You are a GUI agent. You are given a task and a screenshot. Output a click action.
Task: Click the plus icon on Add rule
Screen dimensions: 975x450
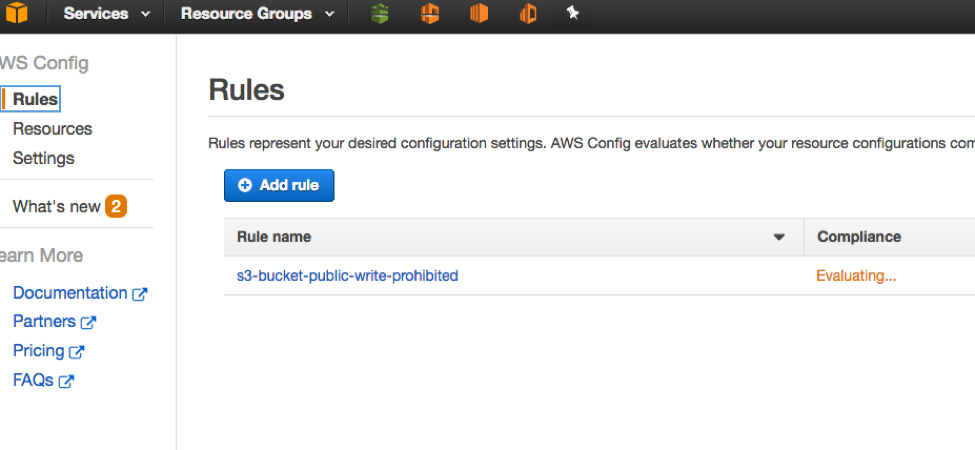pos(245,185)
